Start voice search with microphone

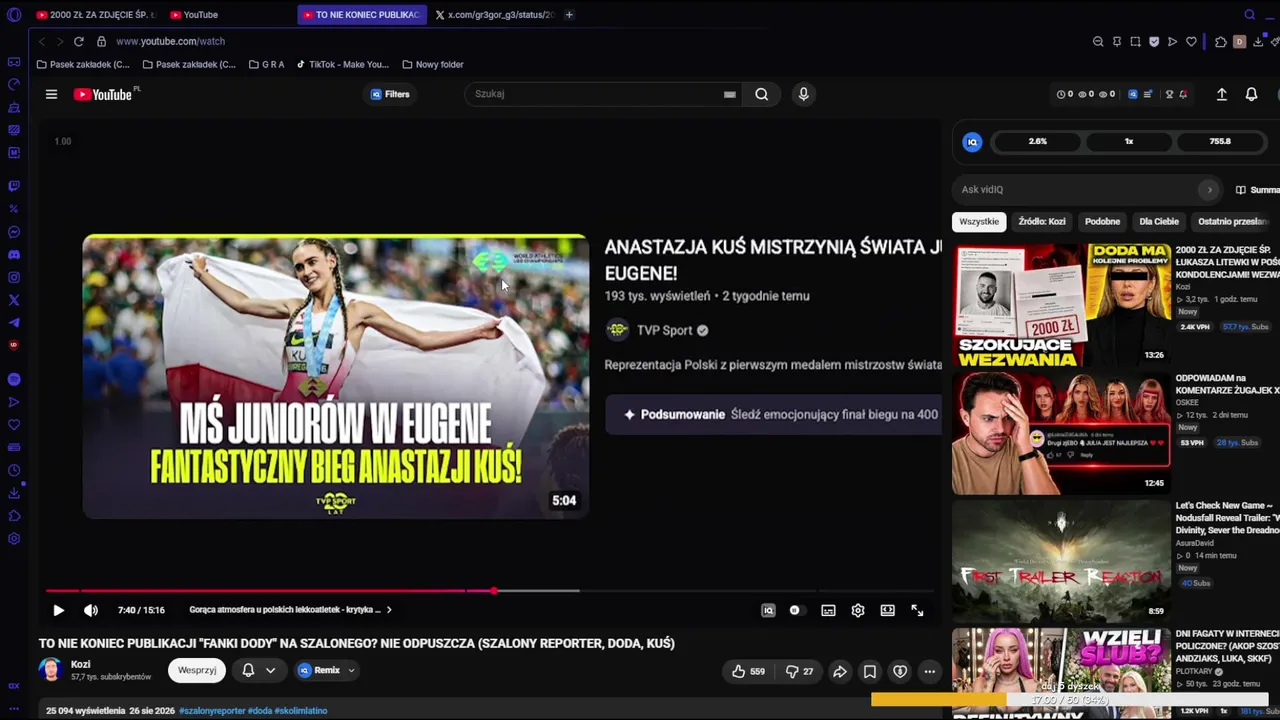tap(803, 94)
